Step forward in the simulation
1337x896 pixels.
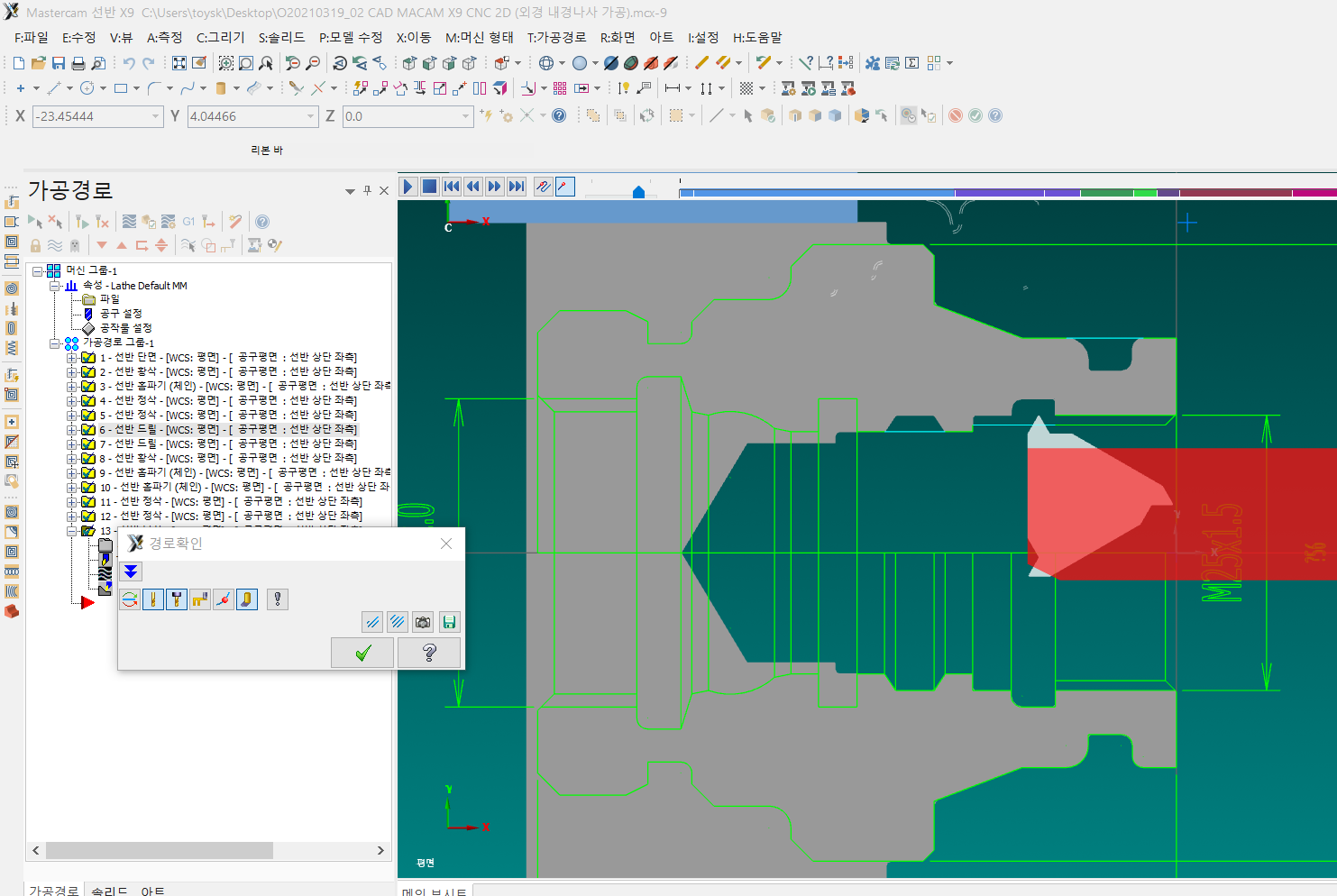coord(495,187)
